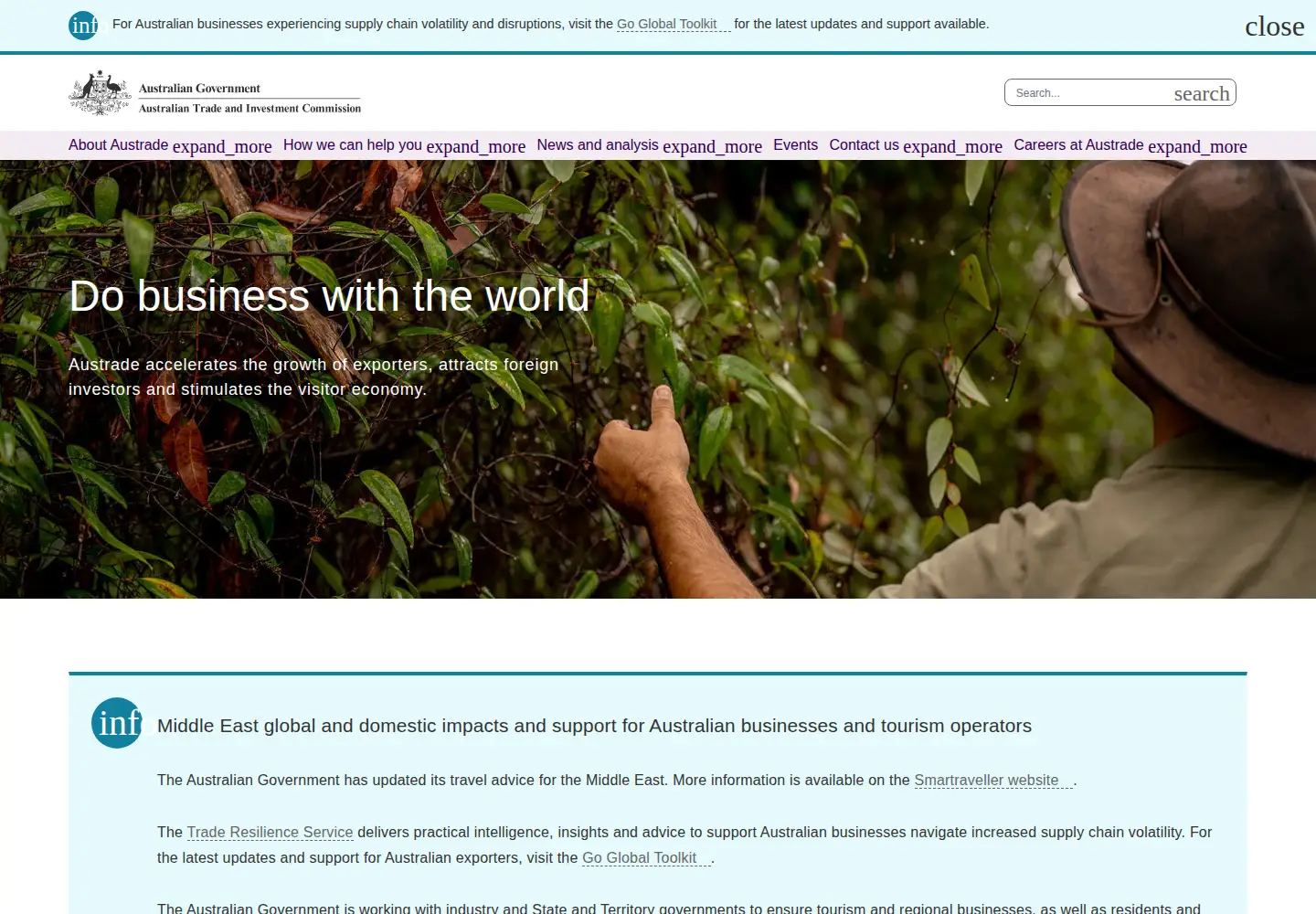1316x914 pixels.
Task: Click the search submit icon
Action: click(1202, 93)
